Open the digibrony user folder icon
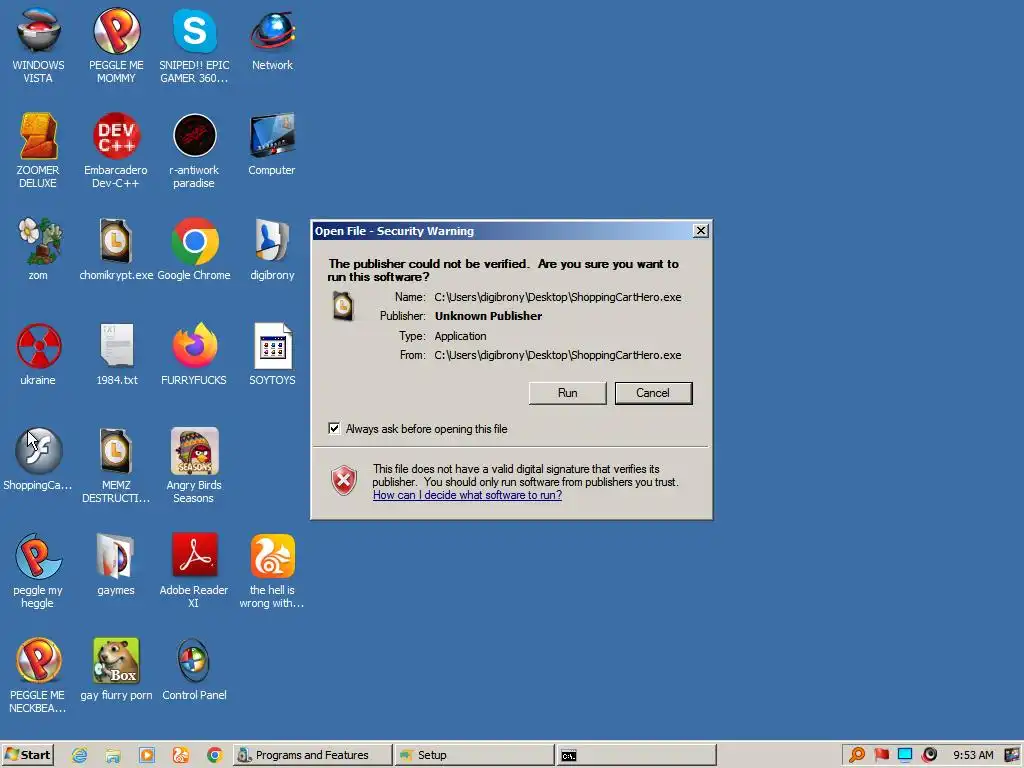Viewport: 1024px width, 768px height. click(272, 249)
